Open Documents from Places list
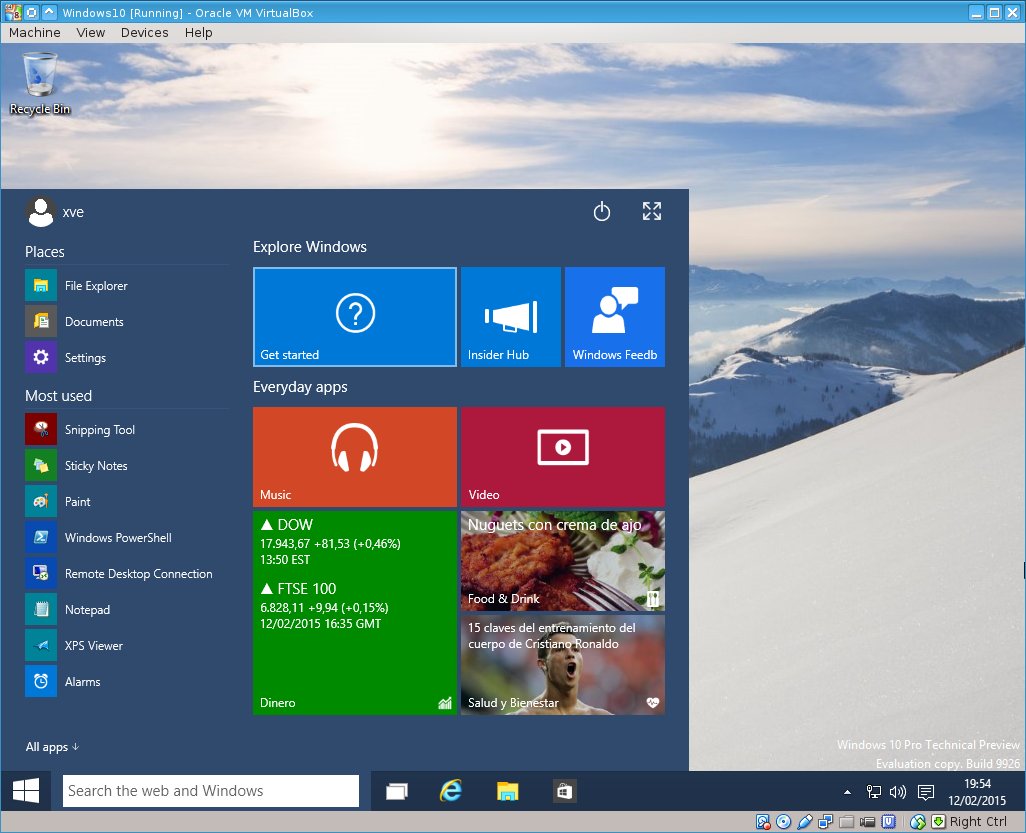This screenshot has width=1026, height=833. pos(127,322)
